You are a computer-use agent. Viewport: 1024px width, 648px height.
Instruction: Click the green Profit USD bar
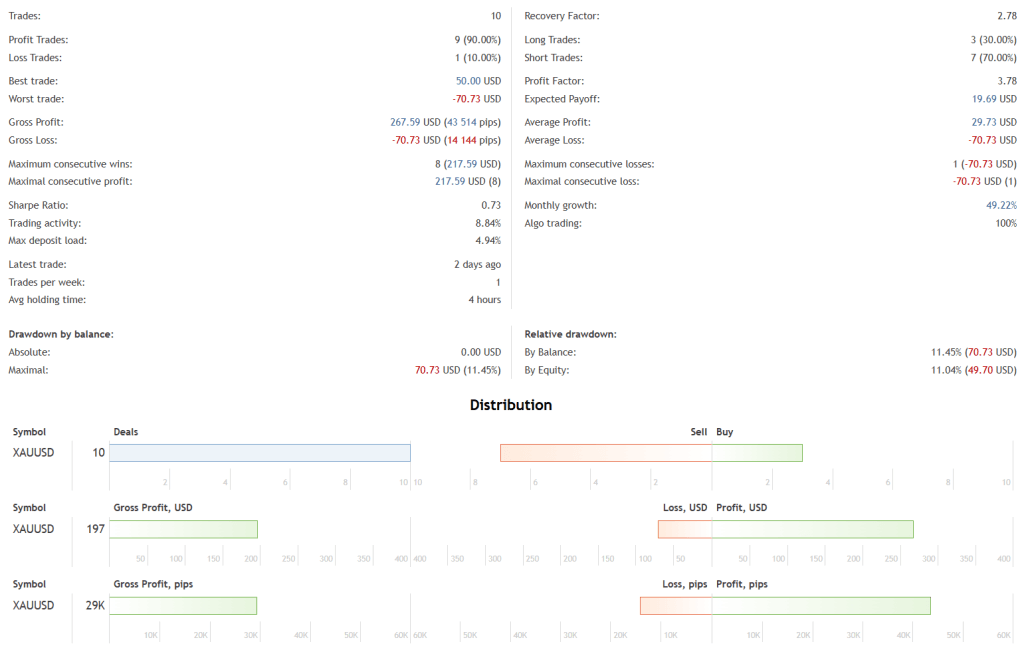coord(812,529)
